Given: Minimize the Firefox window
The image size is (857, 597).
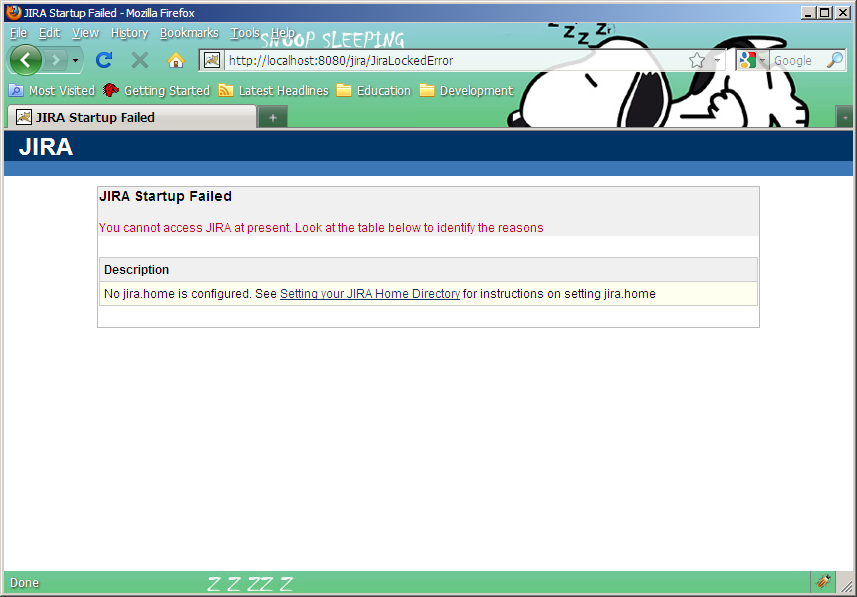Looking at the screenshot, I should click(x=808, y=13).
